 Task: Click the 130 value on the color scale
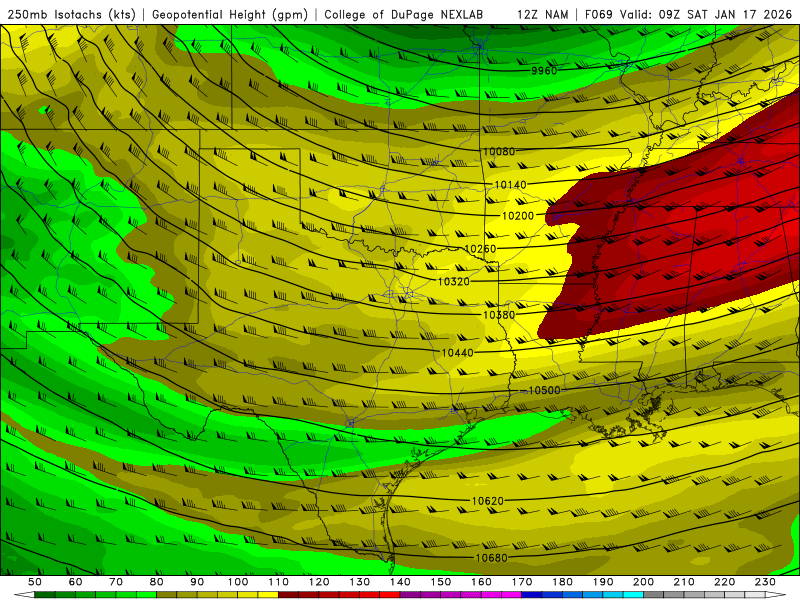coord(360,582)
